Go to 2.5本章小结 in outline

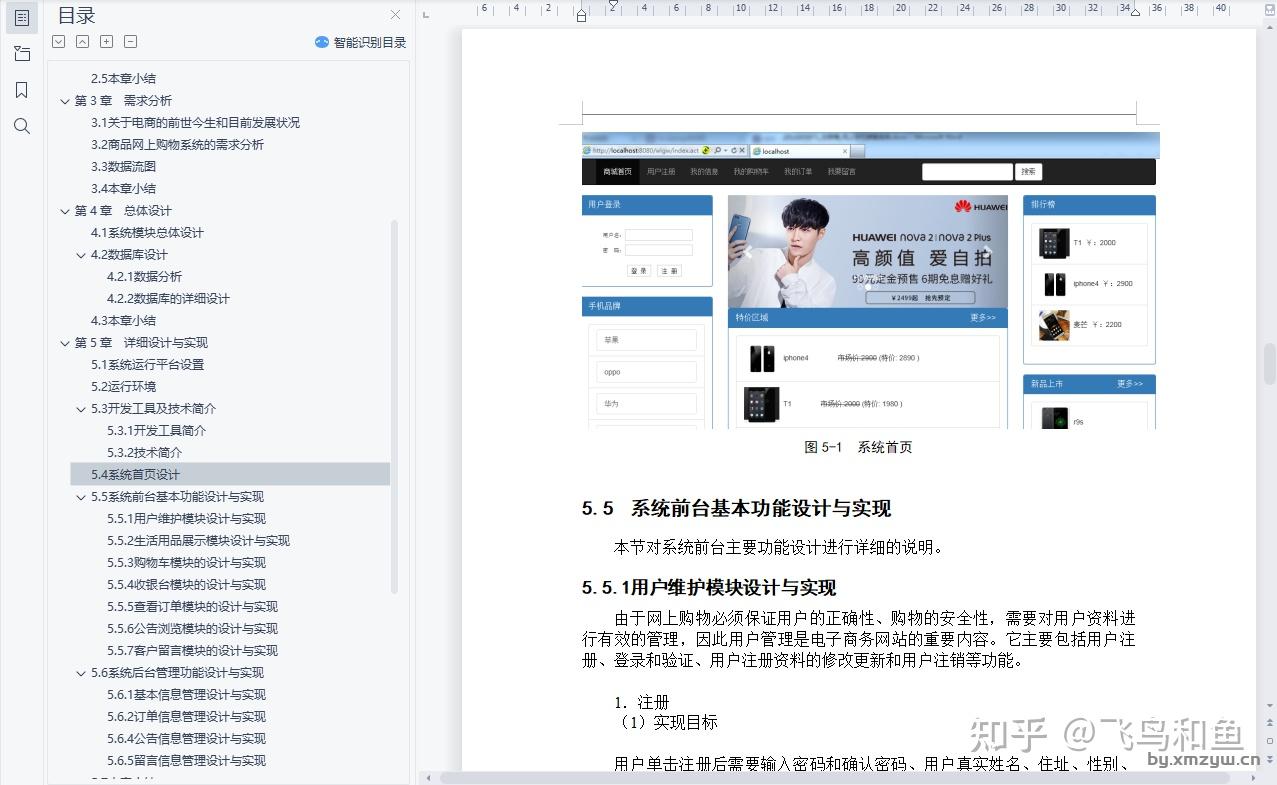coord(123,78)
